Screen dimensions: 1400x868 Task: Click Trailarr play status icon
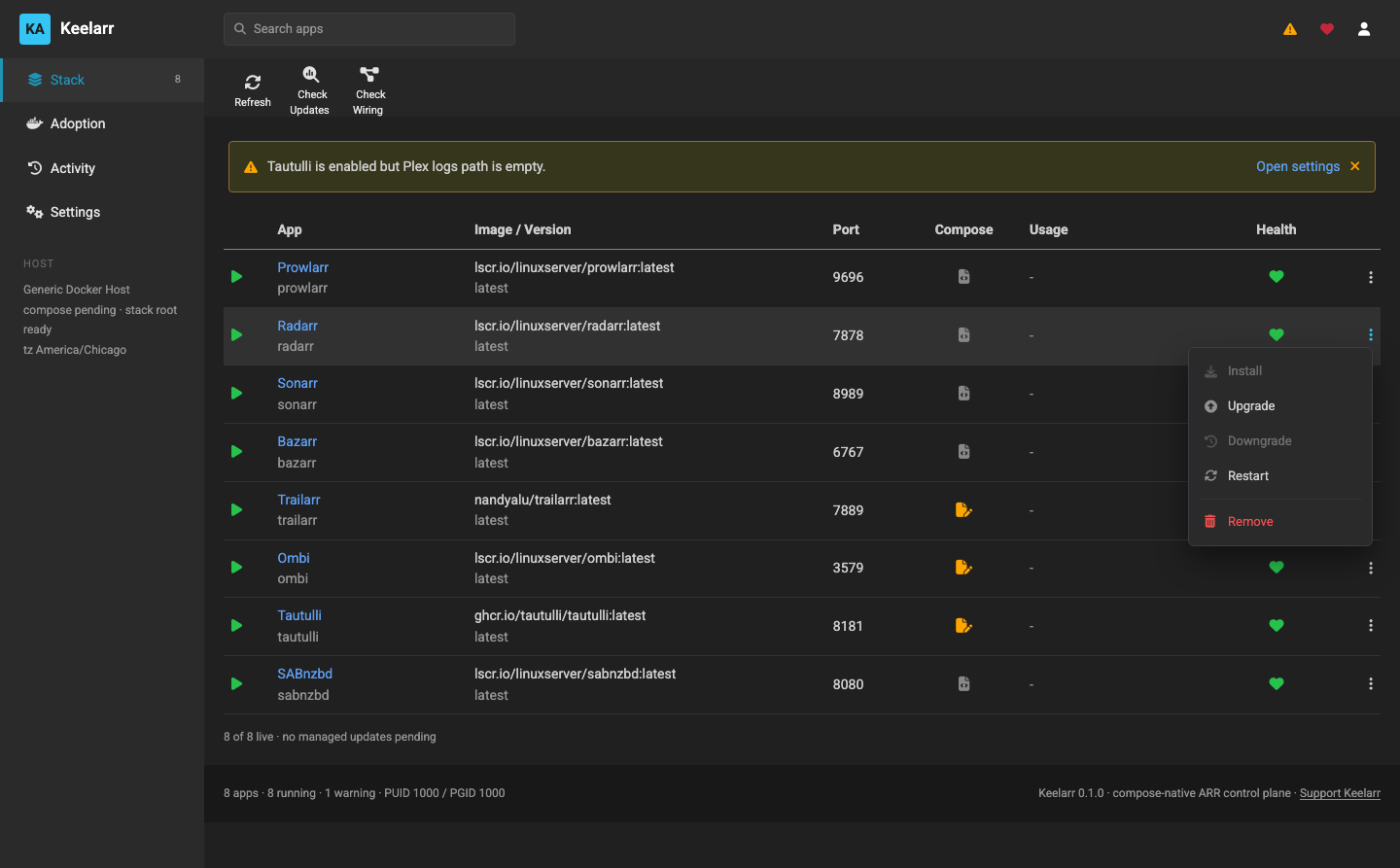pyautogui.click(x=236, y=510)
